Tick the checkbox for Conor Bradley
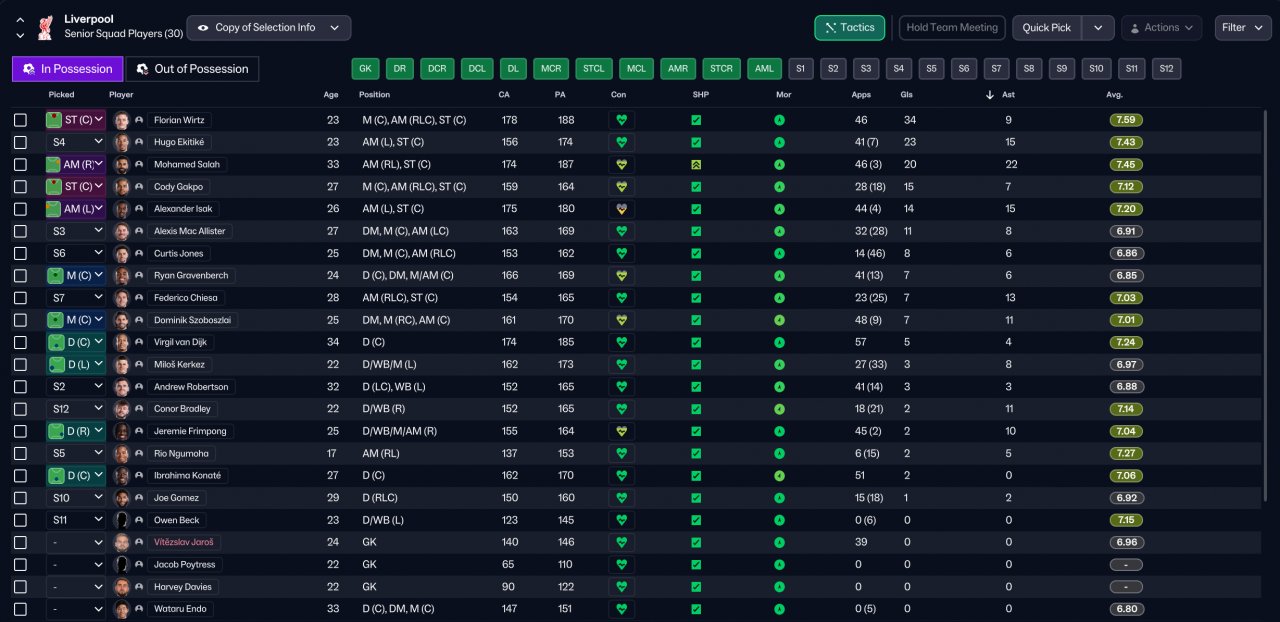The width and height of the screenshot is (1280, 622). (20, 409)
